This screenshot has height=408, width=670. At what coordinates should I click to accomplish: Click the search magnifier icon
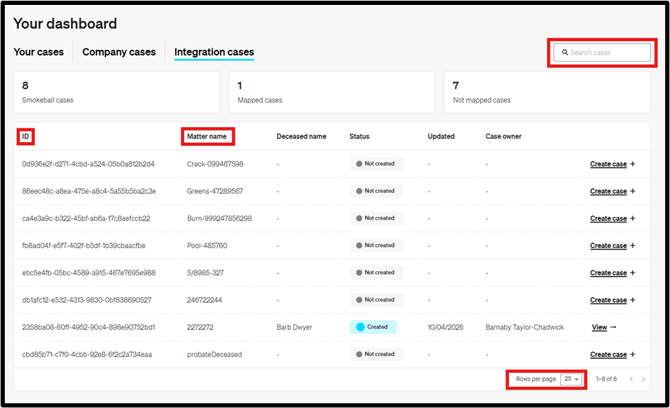tap(566, 52)
